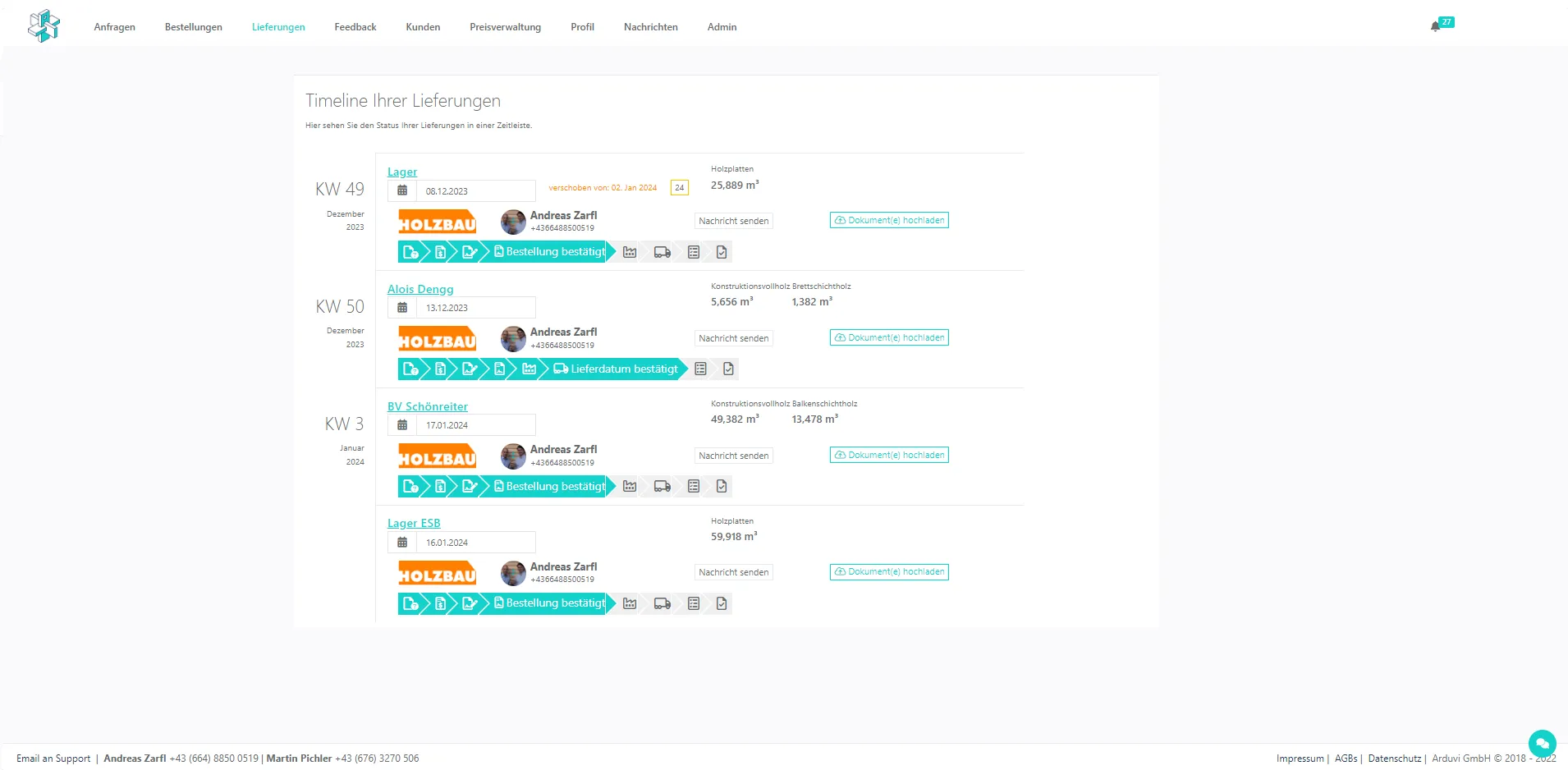Screen dimensions: 1568x770
Task: Click the checklist step icon in BV Schönreiter row
Action: tap(694, 486)
